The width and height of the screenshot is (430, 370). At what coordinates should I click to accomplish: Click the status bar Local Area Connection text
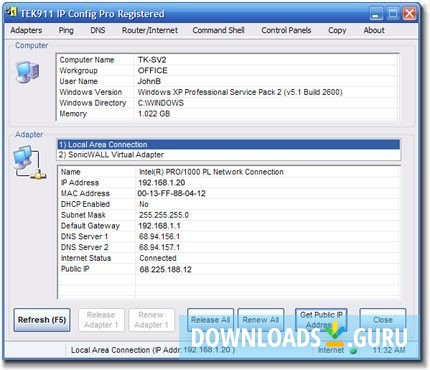click(153, 350)
